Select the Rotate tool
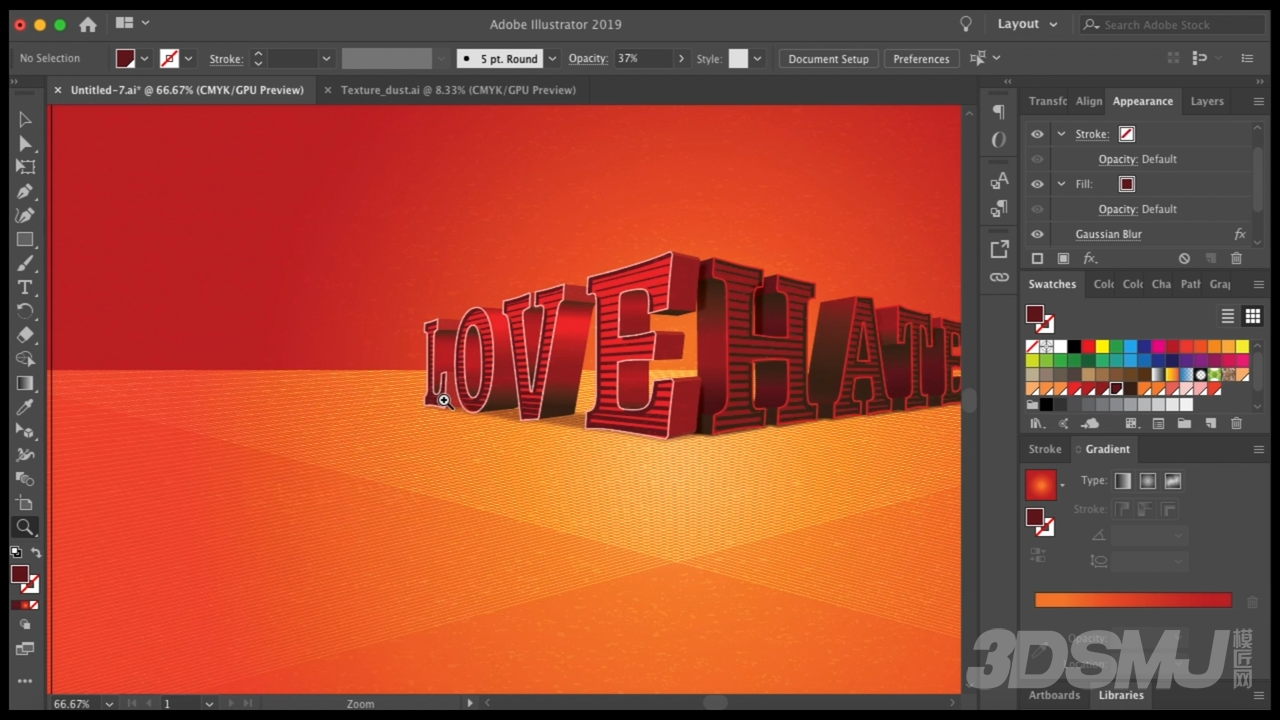The image size is (1280, 720). tap(25, 311)
